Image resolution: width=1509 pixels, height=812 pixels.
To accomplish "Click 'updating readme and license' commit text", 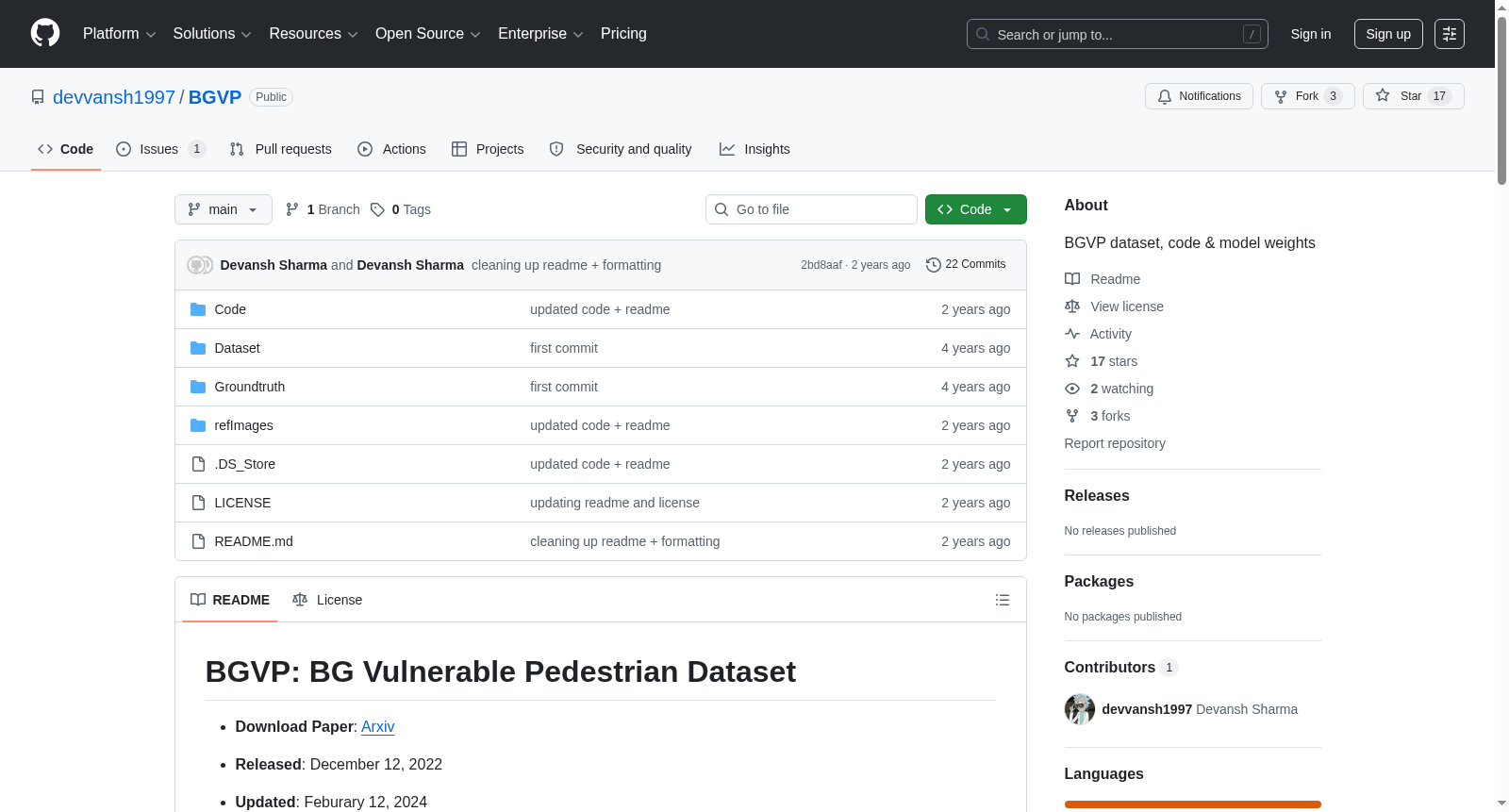I will click(615, 503).
